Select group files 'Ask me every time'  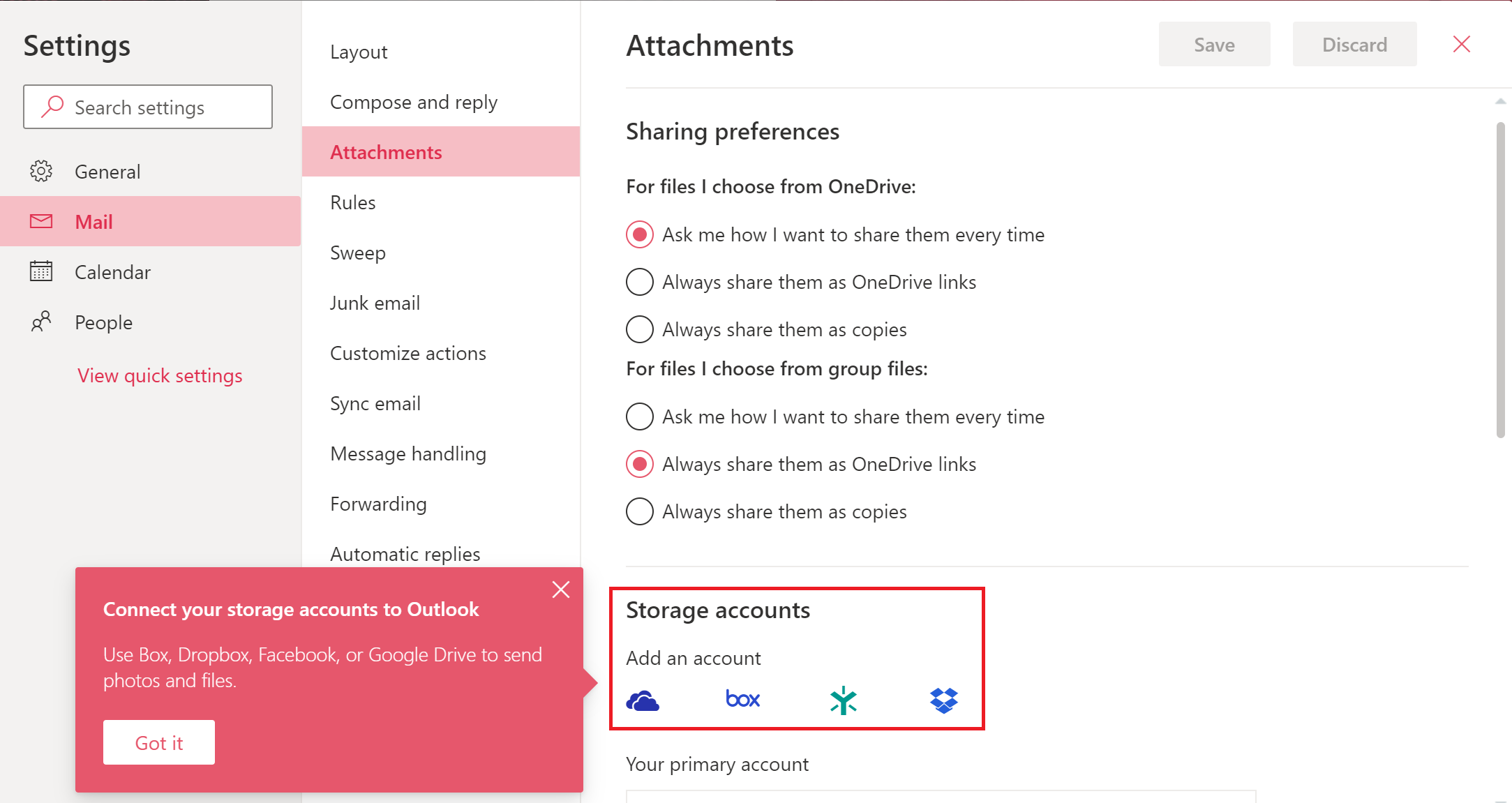coord(639,416)
